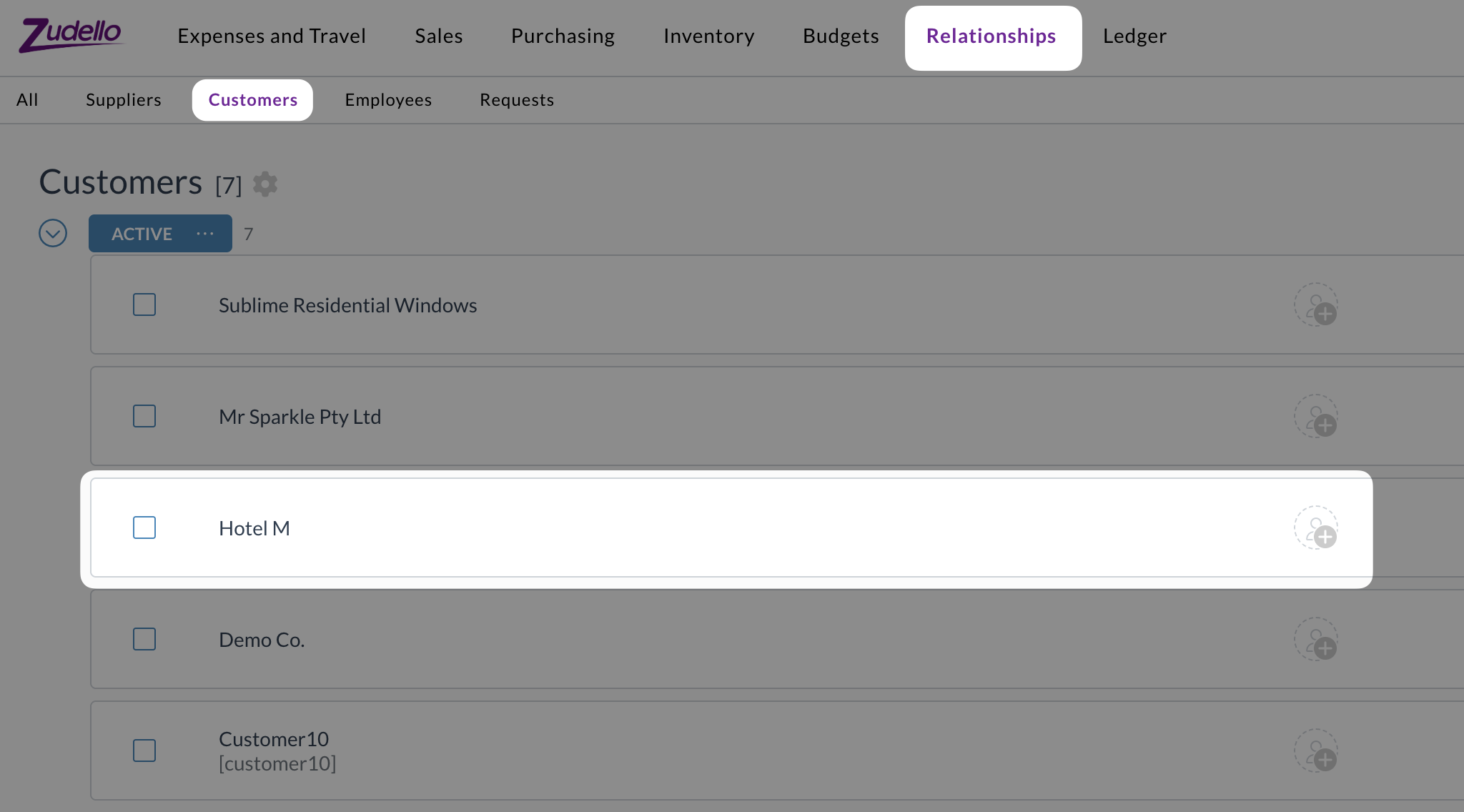The height and width of the screenshot is (812, 1464).
Task: Assign user icon for Hotel M
Action: click(x=1316, y=528)
